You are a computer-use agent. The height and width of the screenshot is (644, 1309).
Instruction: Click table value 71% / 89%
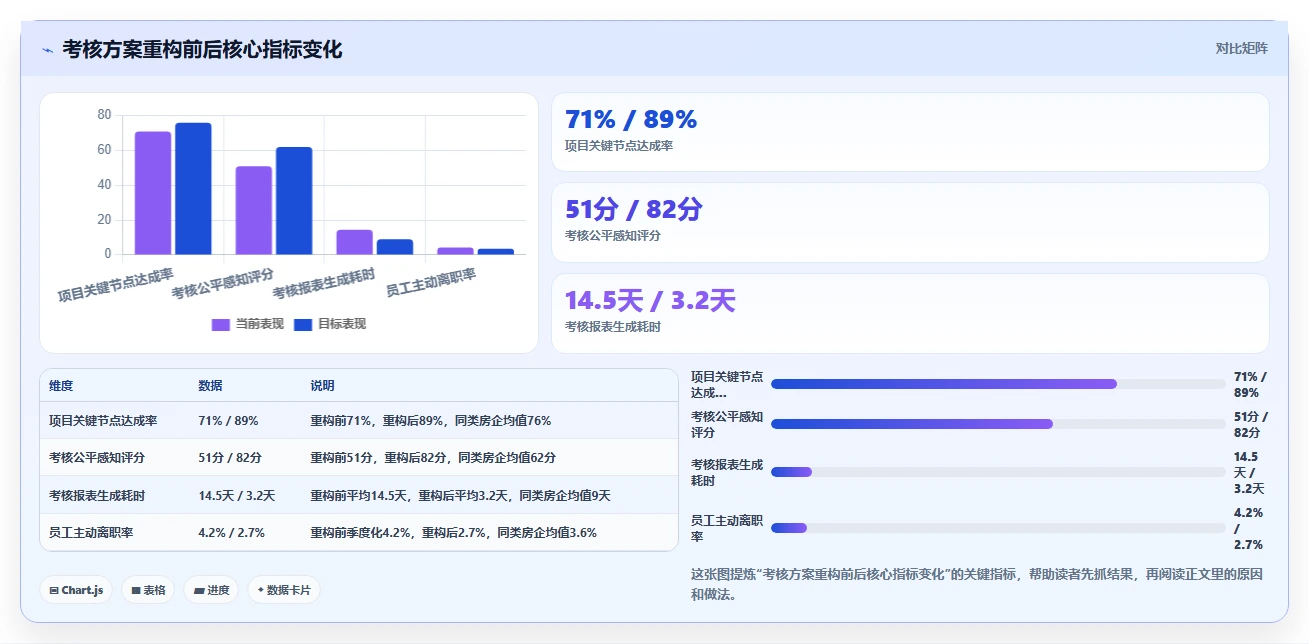tap(229, 421)
